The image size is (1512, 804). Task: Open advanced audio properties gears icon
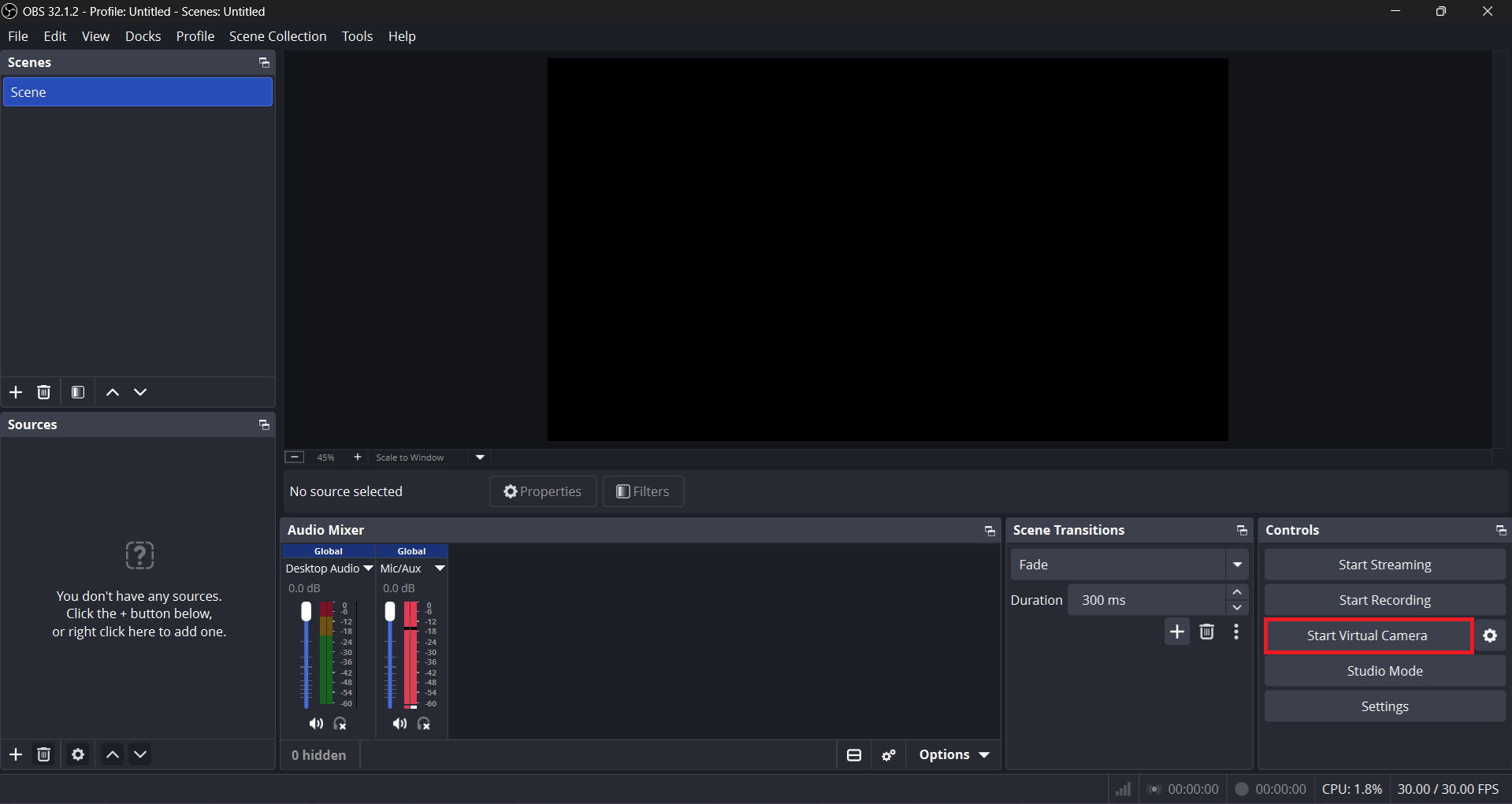[x=889, y=755]
